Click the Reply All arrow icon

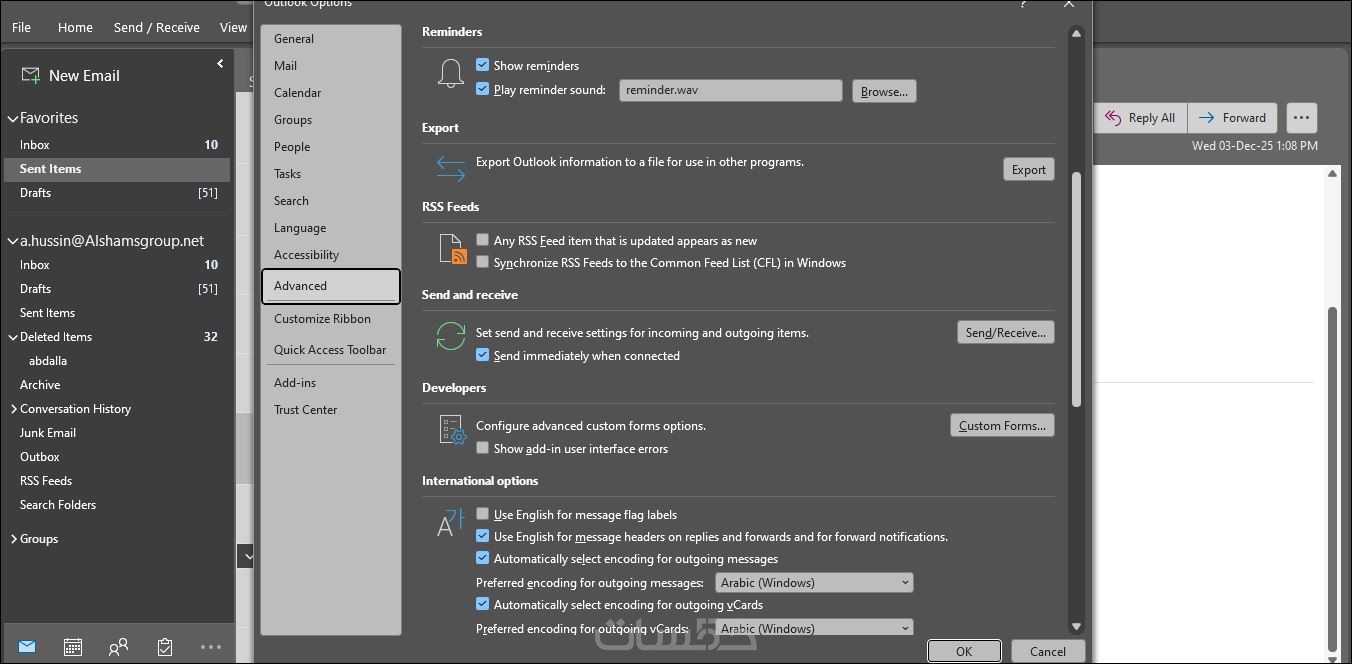(1113, 118)
